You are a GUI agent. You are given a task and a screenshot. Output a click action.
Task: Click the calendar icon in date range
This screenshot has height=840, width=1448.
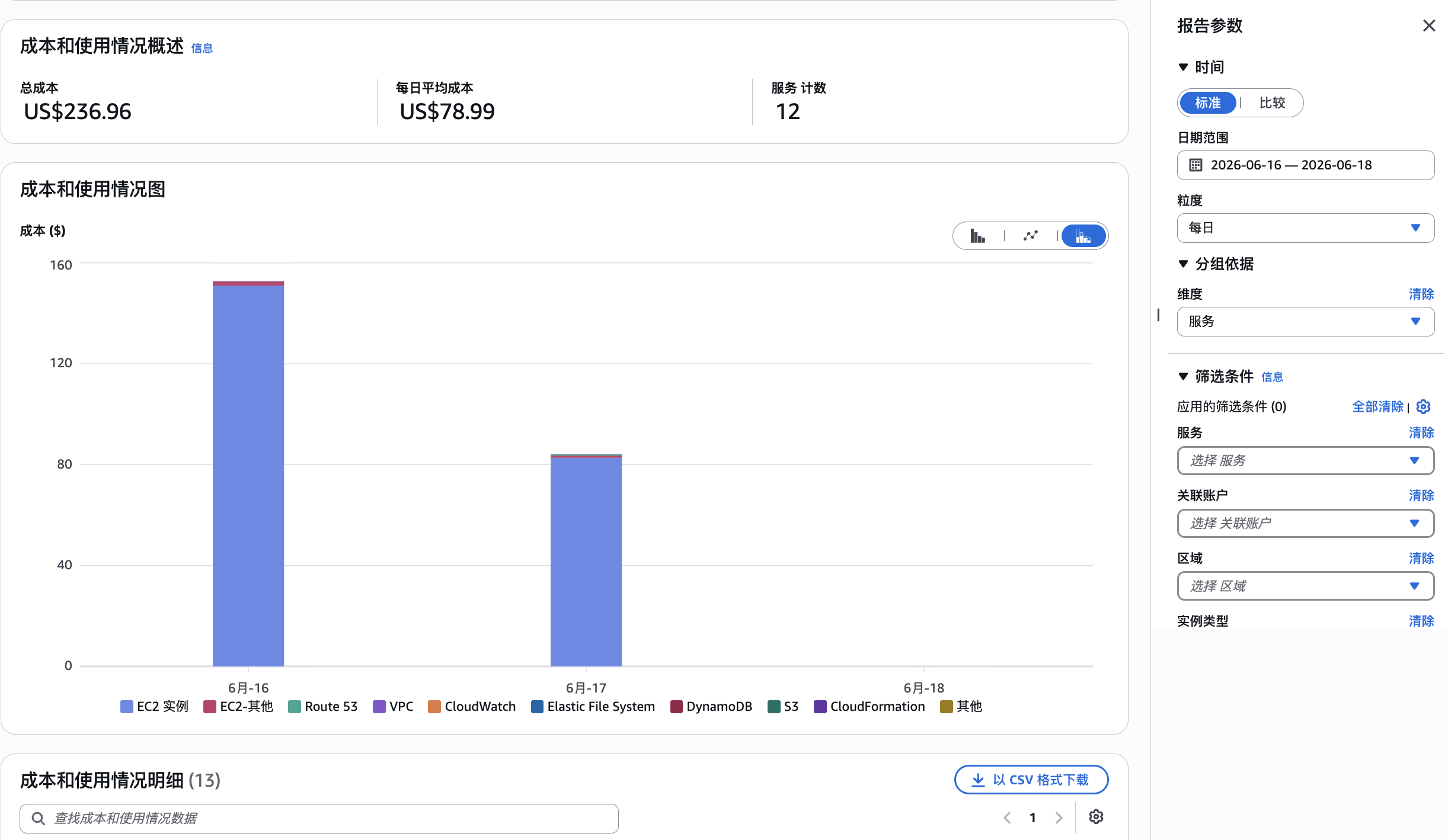click(x=1196, y=165)
